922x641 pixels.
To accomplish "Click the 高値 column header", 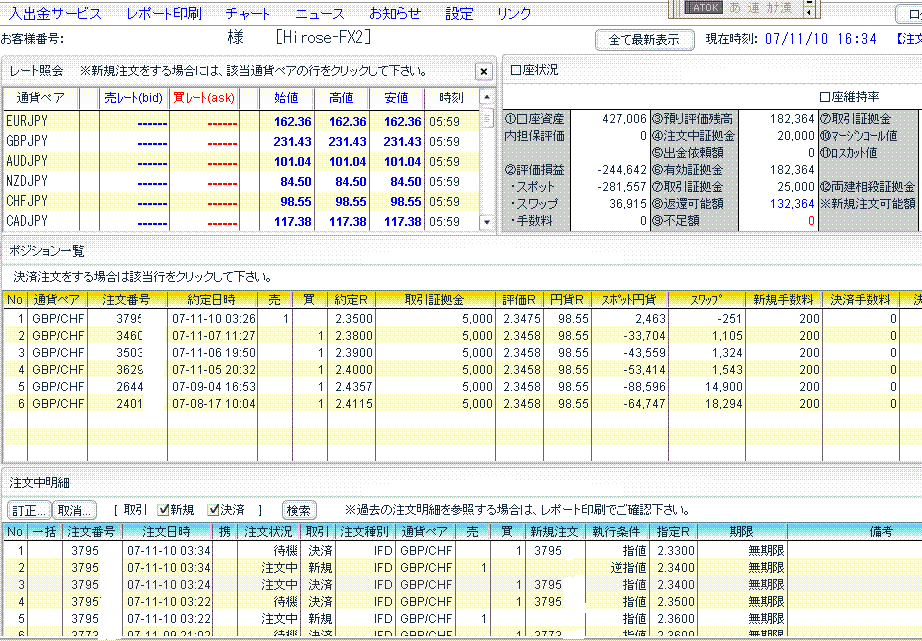I will tap(342, 98).
